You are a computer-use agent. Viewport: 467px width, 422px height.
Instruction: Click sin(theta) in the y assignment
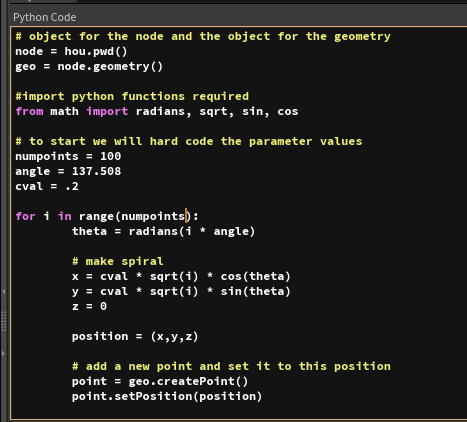(256, 291)
